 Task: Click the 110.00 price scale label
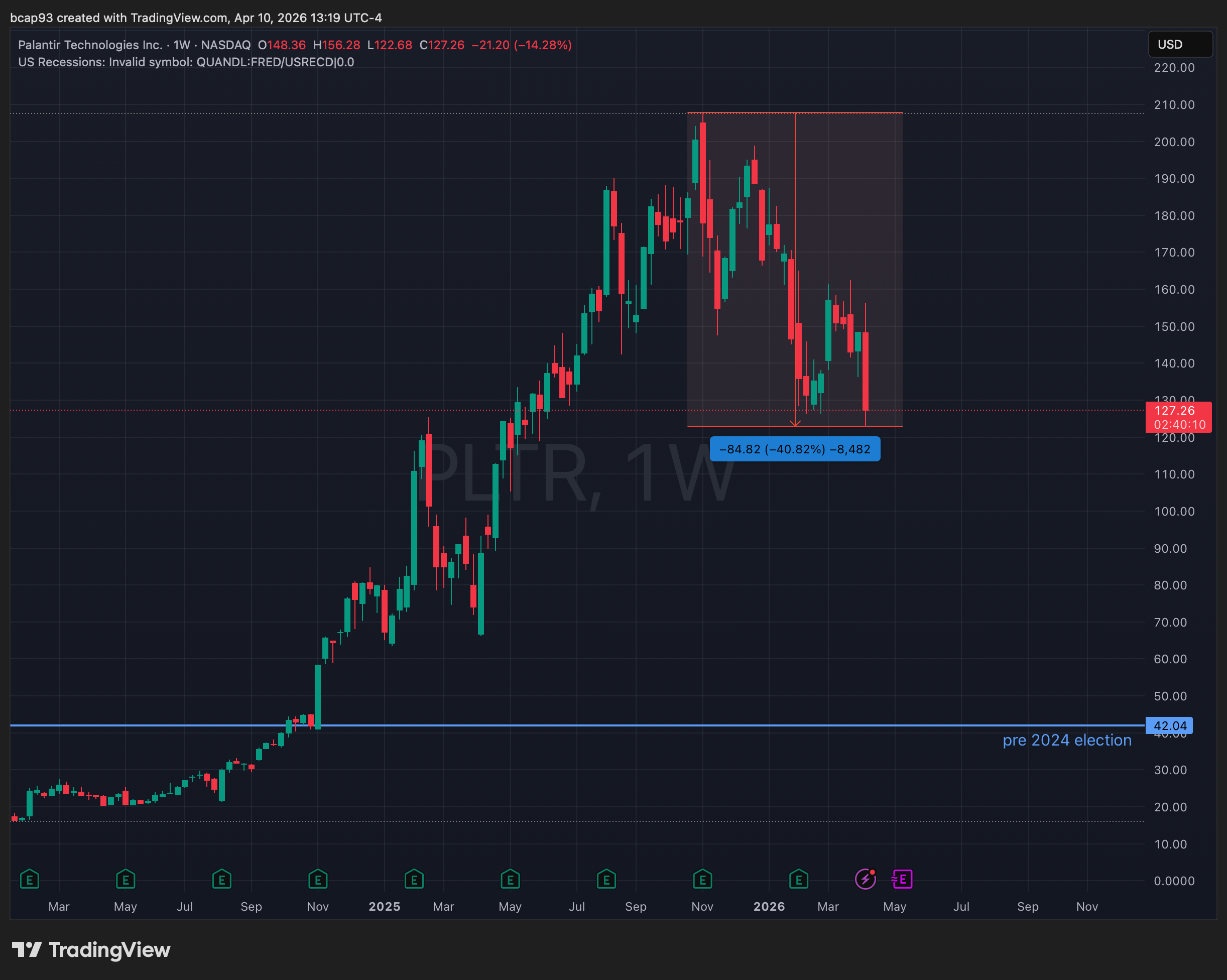tap(1174, 474)
